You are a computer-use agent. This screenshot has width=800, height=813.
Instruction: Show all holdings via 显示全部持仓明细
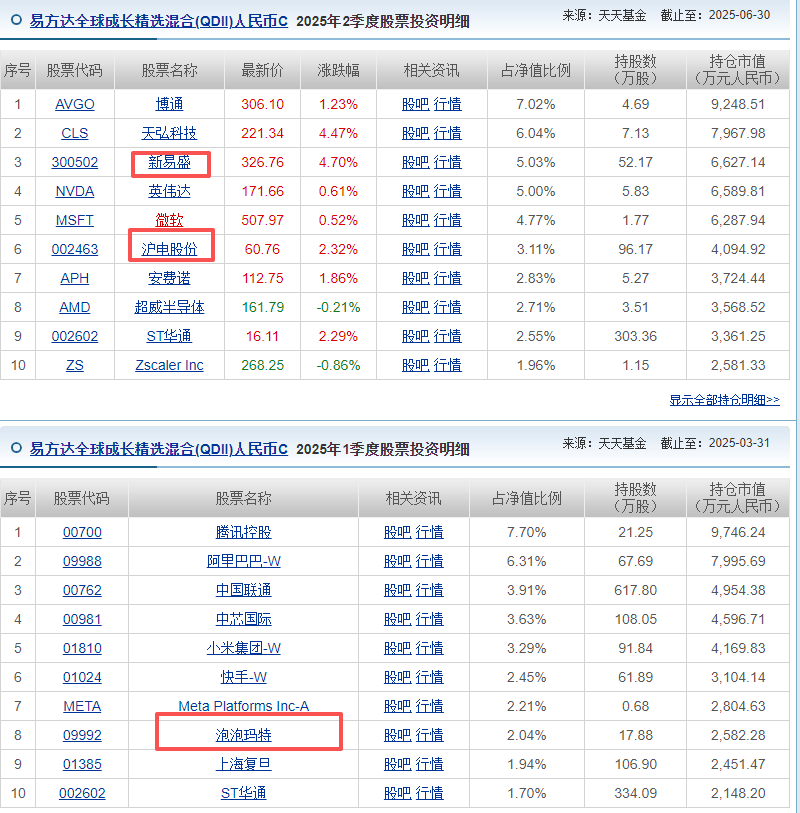(724, 400)
